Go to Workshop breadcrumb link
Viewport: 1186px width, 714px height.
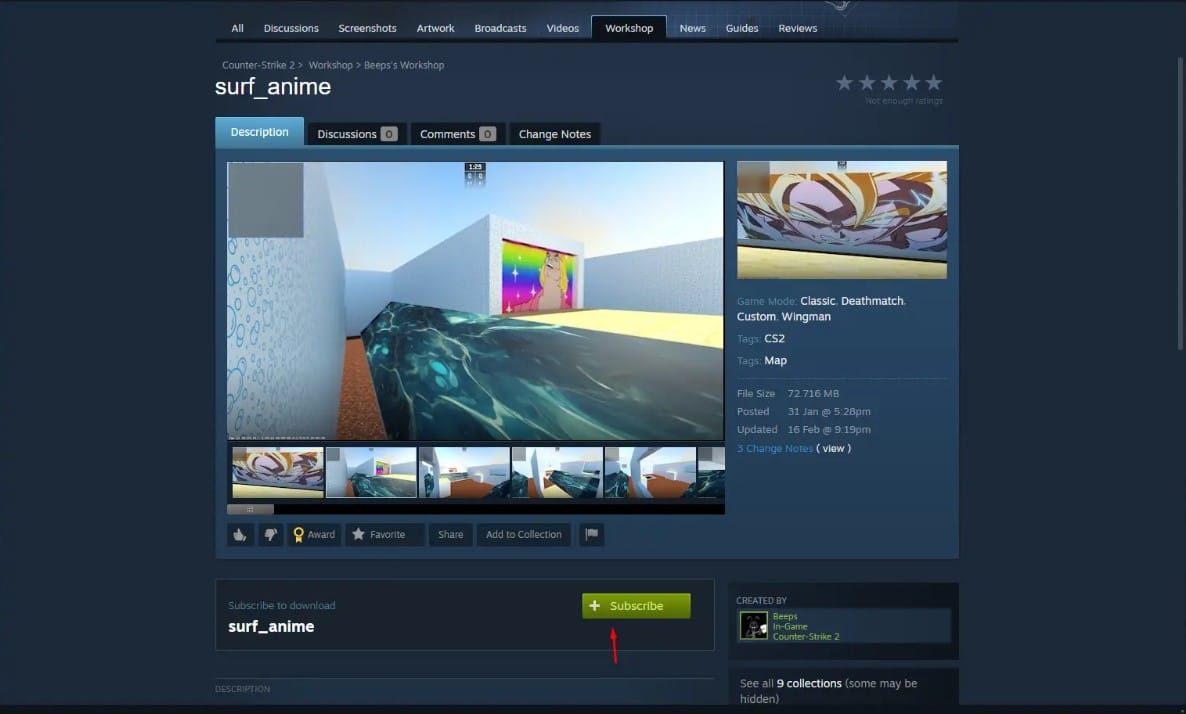pos(331,65)
